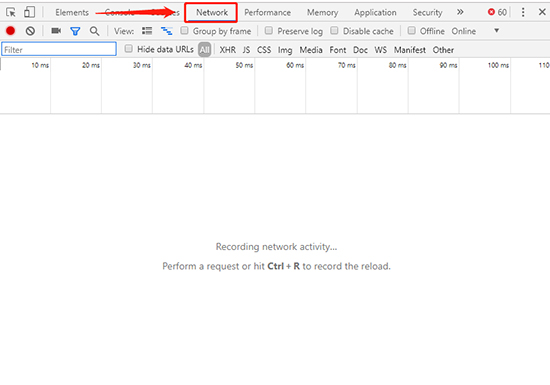Go to the Performance tab
The width and height of the screenshot is (550, 385).
(268, 13)
